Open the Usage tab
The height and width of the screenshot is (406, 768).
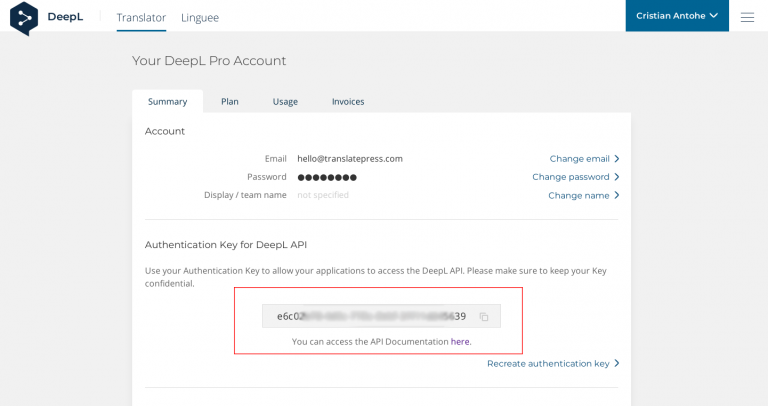coord(285,101)
